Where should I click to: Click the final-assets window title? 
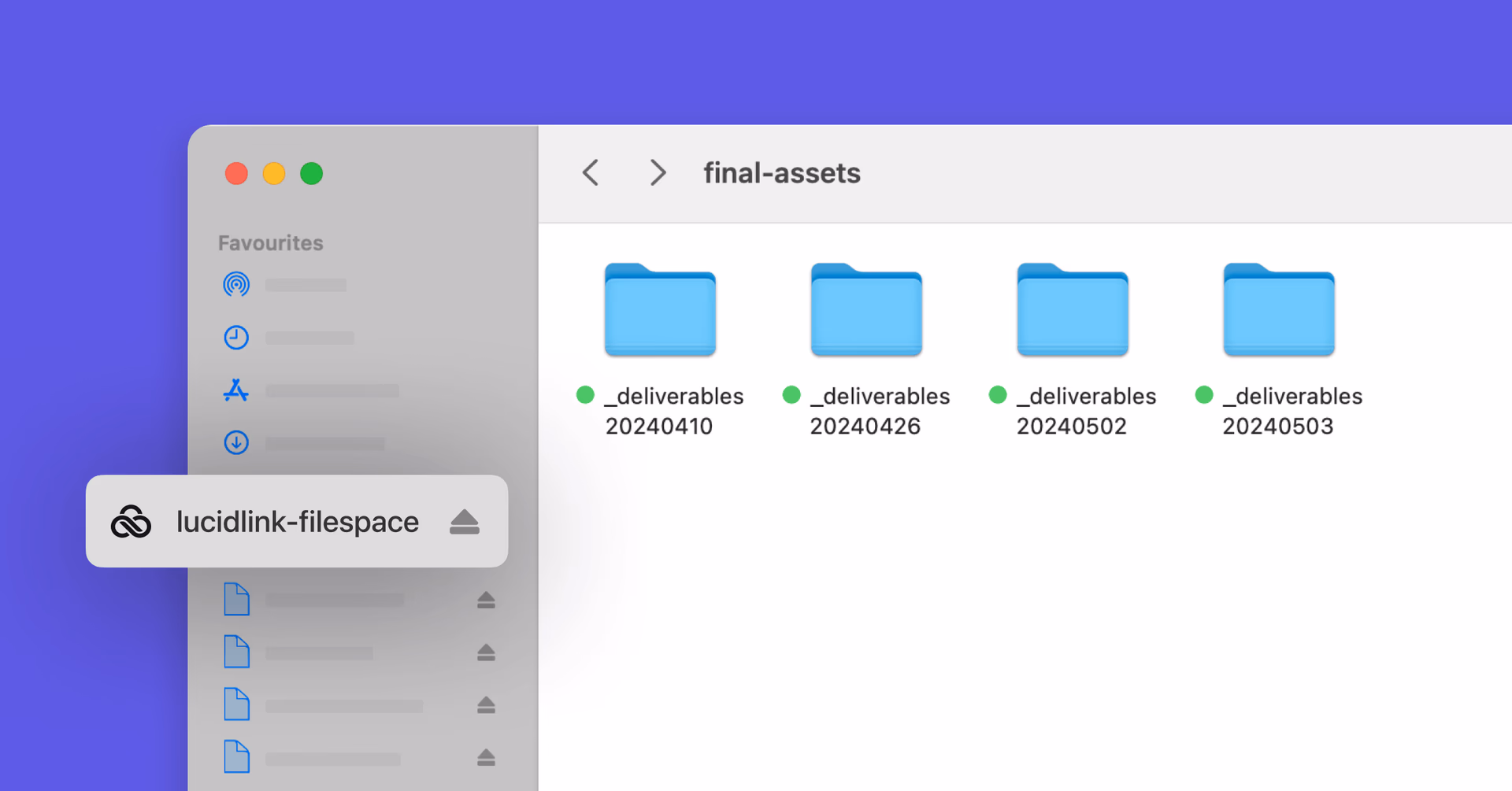782,172
